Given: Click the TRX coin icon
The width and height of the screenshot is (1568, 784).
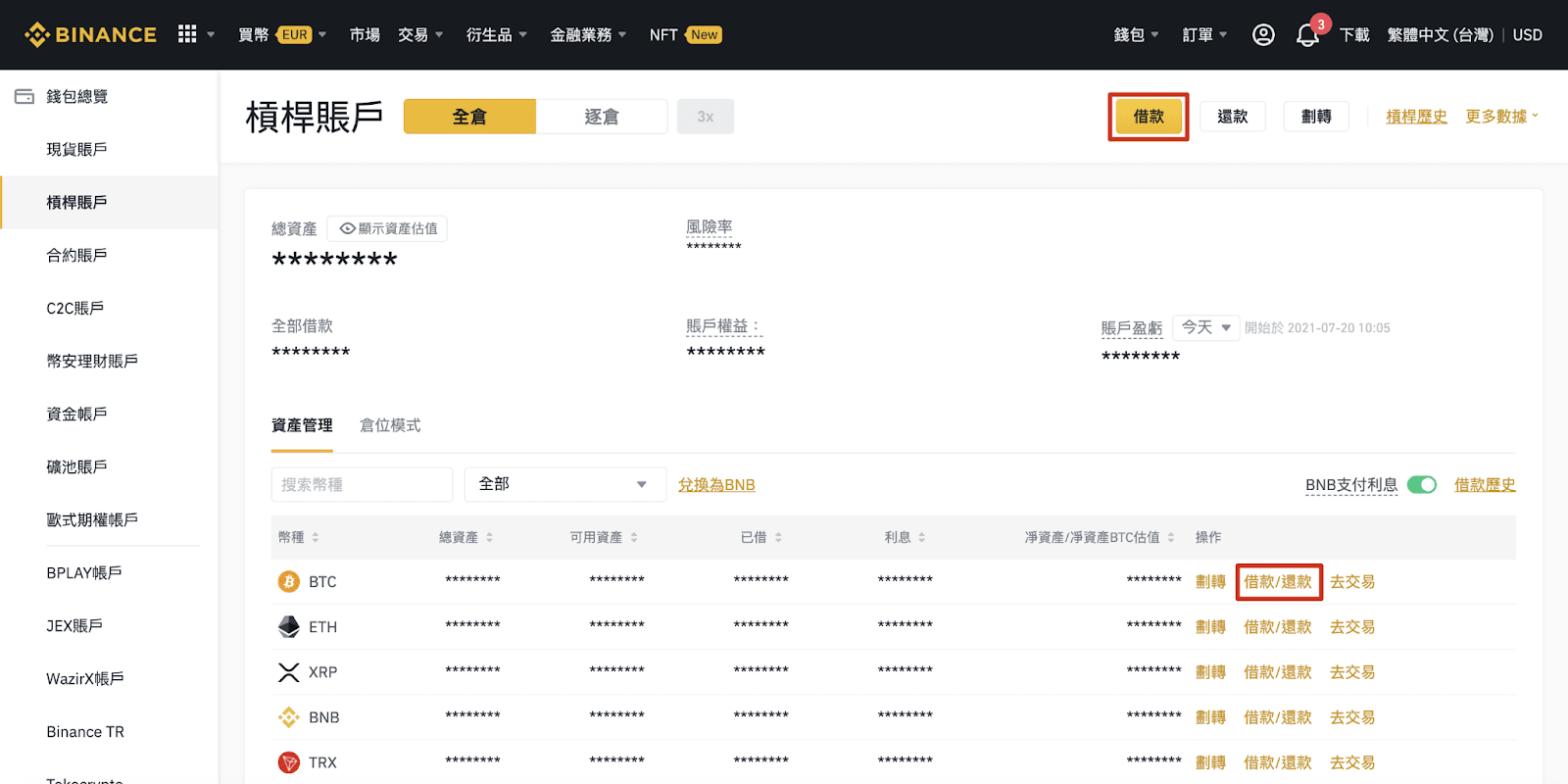Looking at the screenshot, I should coord(289,762).
